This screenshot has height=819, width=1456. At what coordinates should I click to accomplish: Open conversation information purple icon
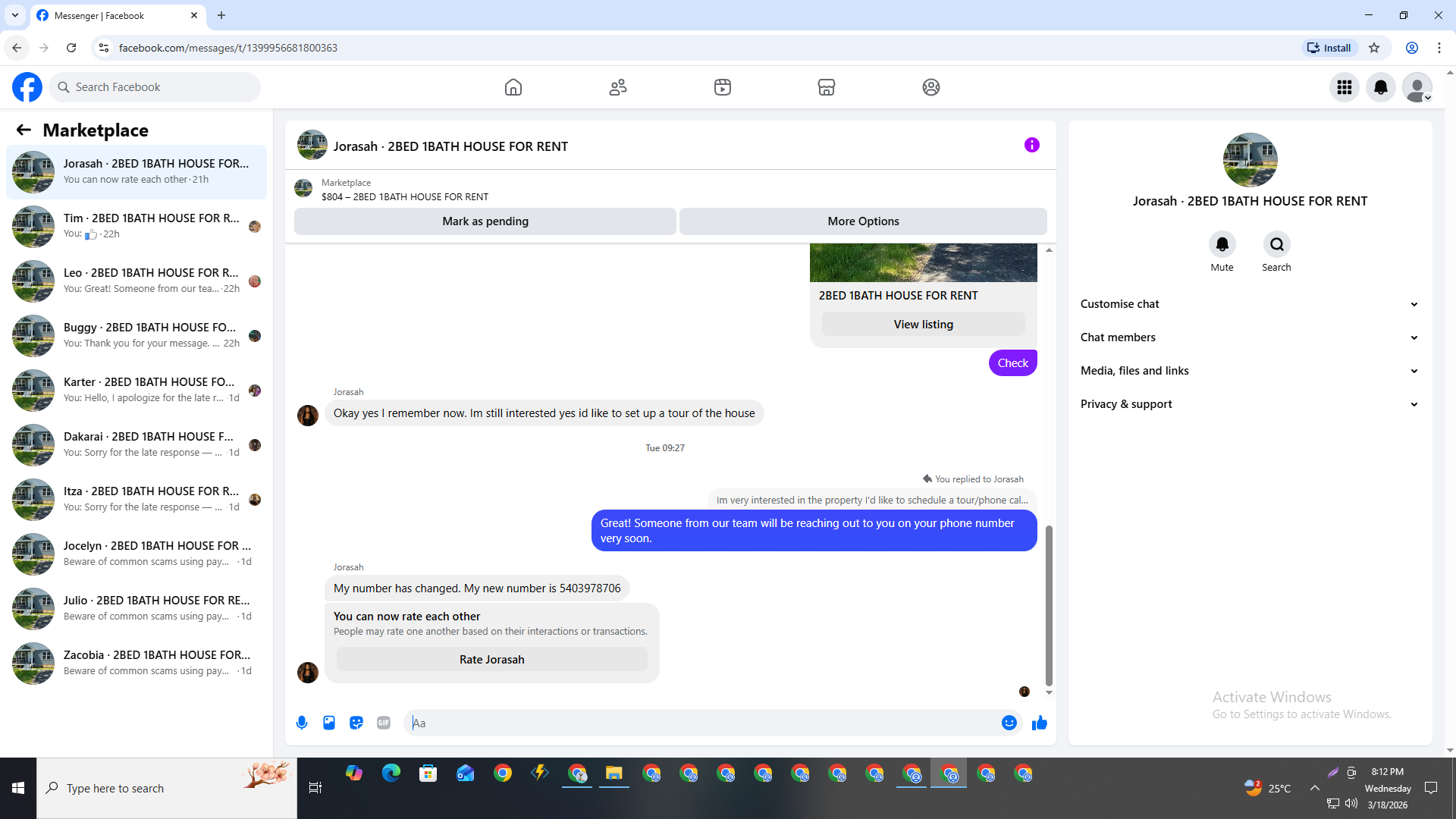tap(1031, 145)
